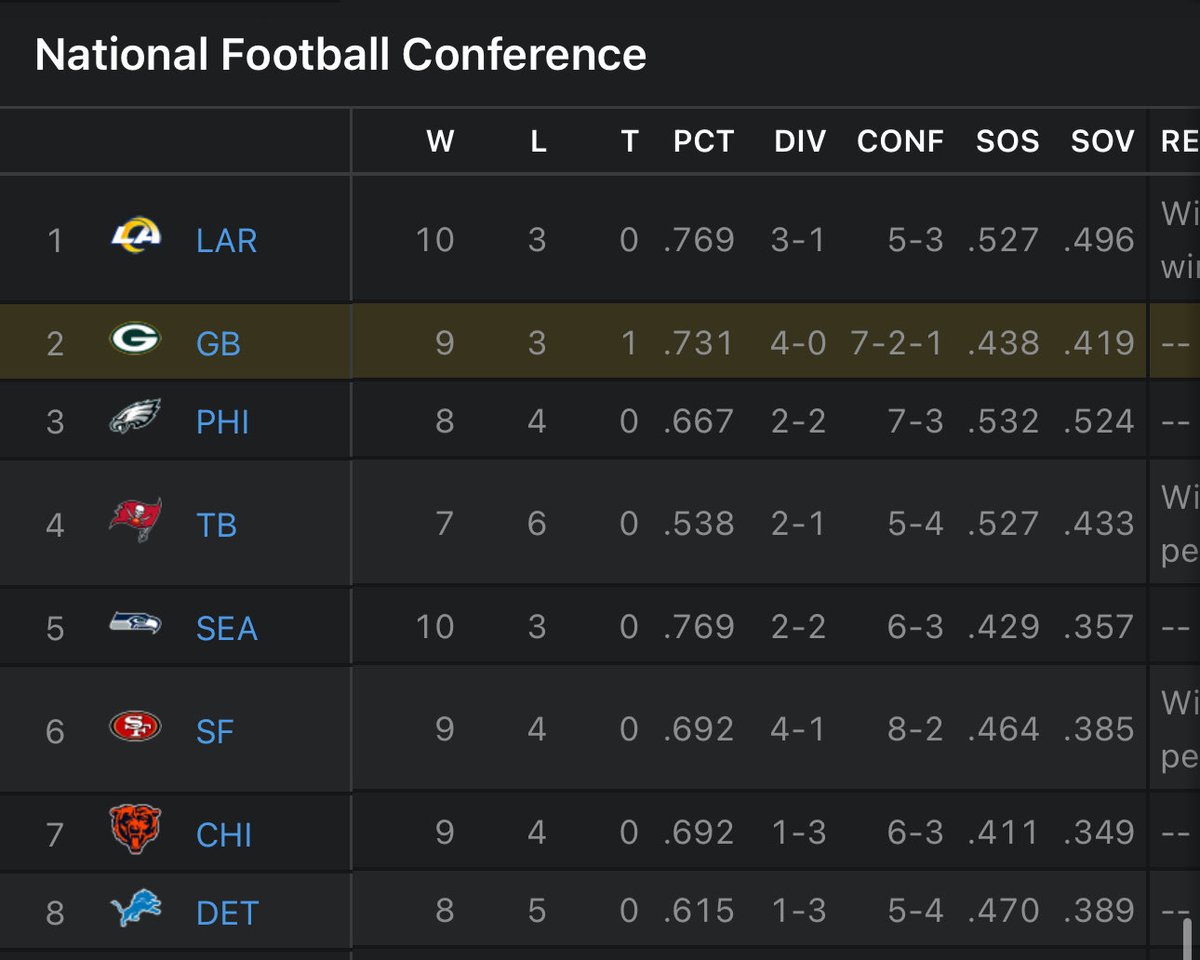This screenshot has height=960, width=1200.
Task: Sort by the CONF column header
Action: pyautogui.click(x=900, y=142)
